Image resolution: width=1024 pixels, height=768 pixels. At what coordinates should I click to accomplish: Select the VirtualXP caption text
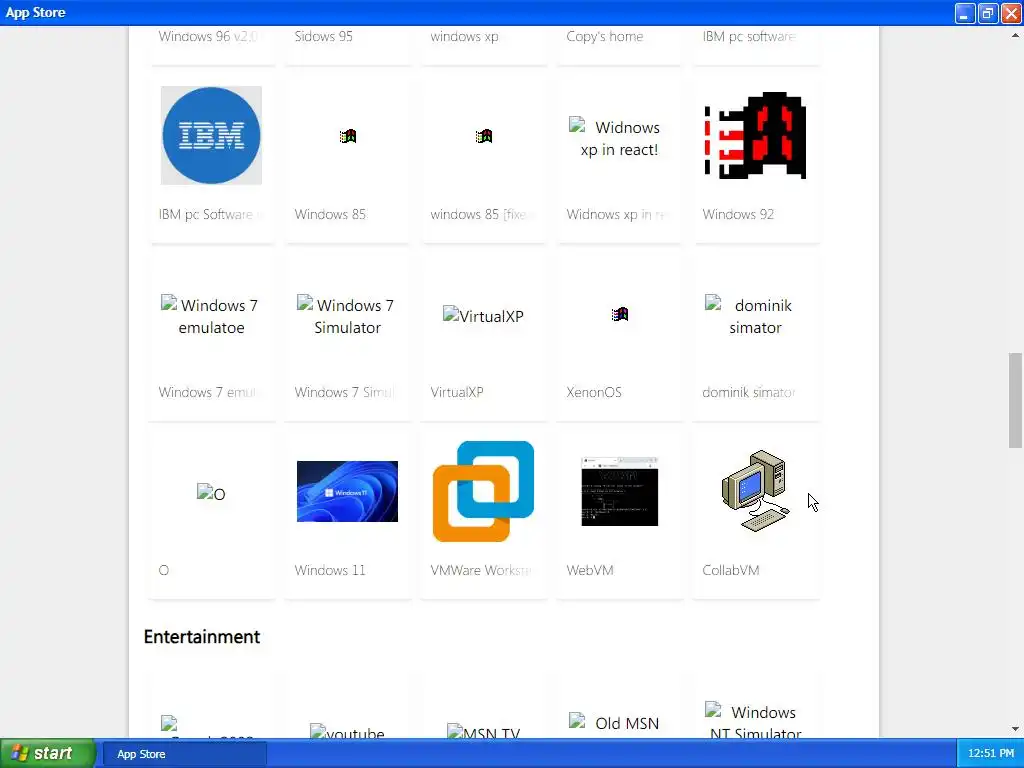click(456, 392)
